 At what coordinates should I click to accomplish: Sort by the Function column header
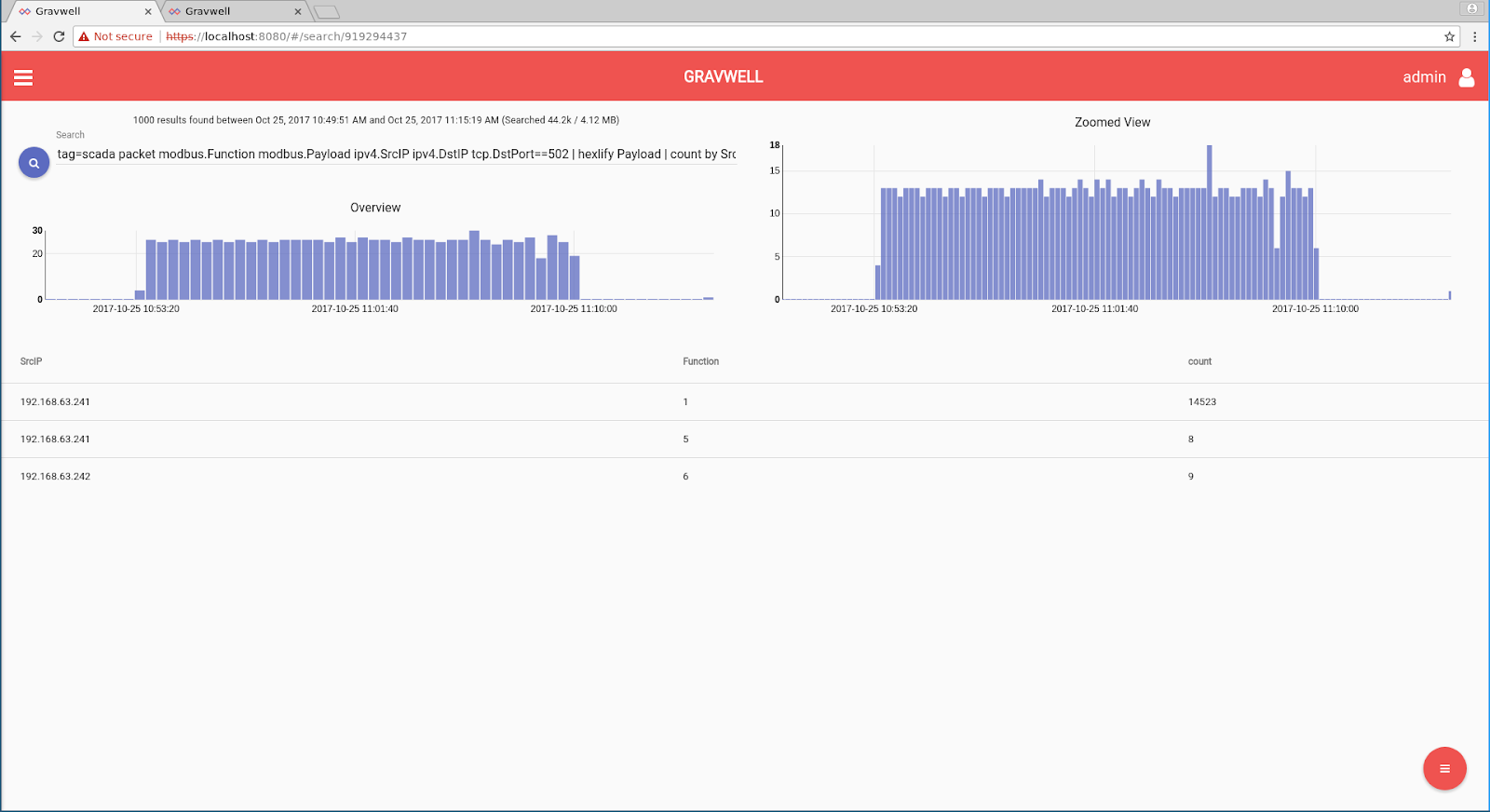700,361
